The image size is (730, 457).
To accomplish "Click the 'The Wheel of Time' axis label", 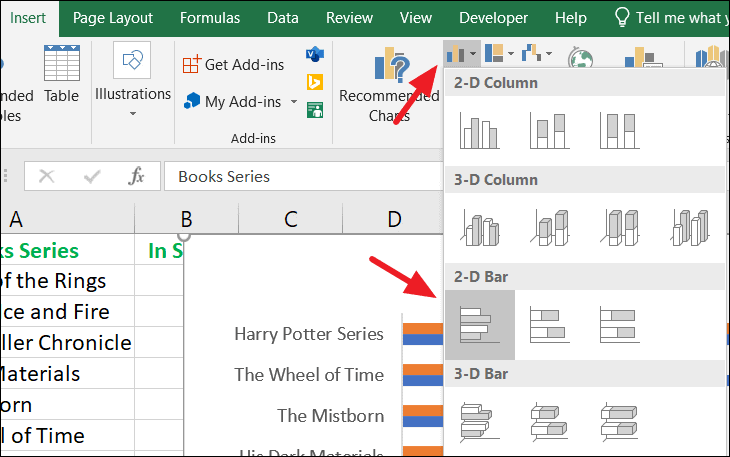I will click(x=309, y=375).
